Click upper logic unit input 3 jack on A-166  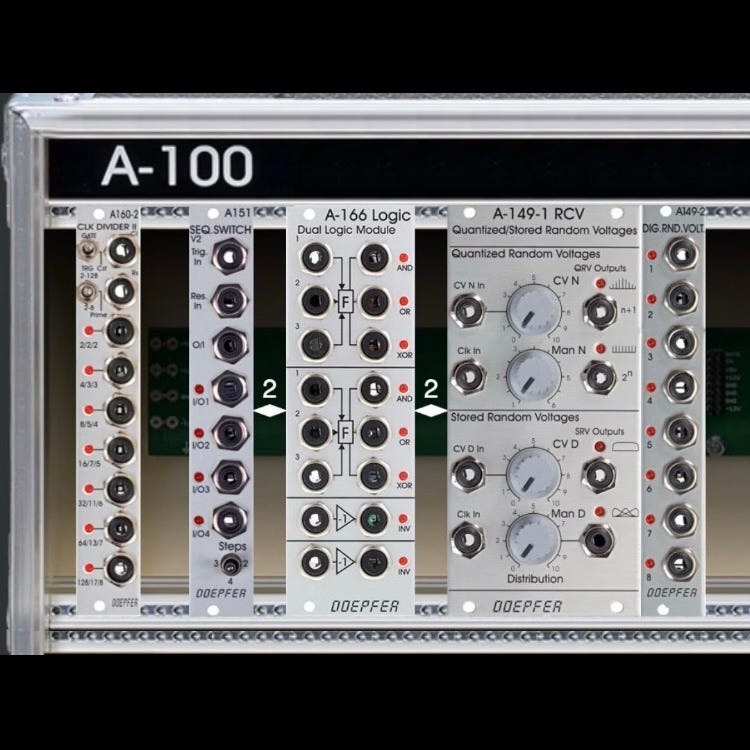point(316,344)
